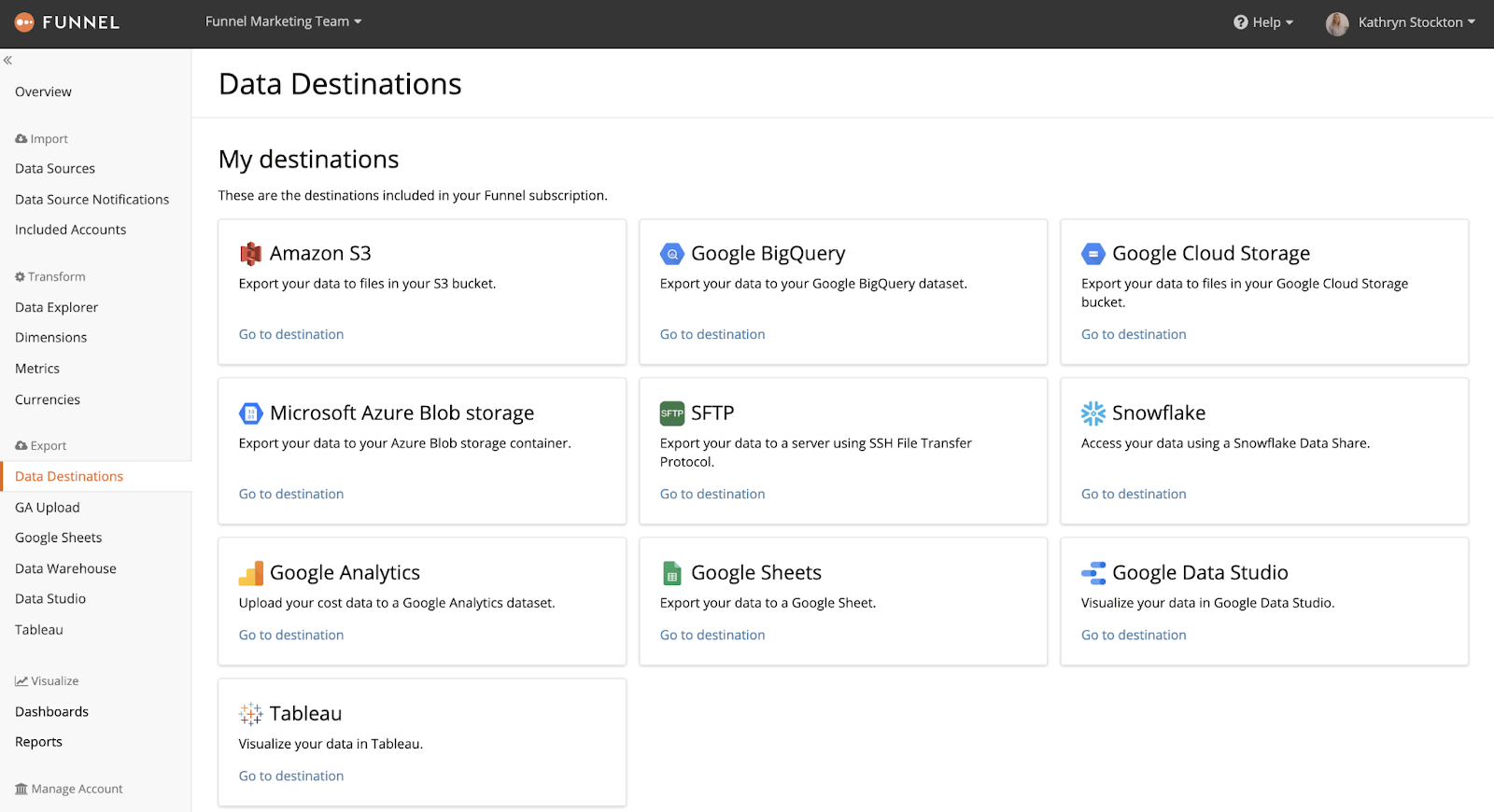Image resolution: width=1494 pixels, height=812 pixels.
Task: Collapse the sidebar with the double-chevron
Action: (x=7, y=61)
